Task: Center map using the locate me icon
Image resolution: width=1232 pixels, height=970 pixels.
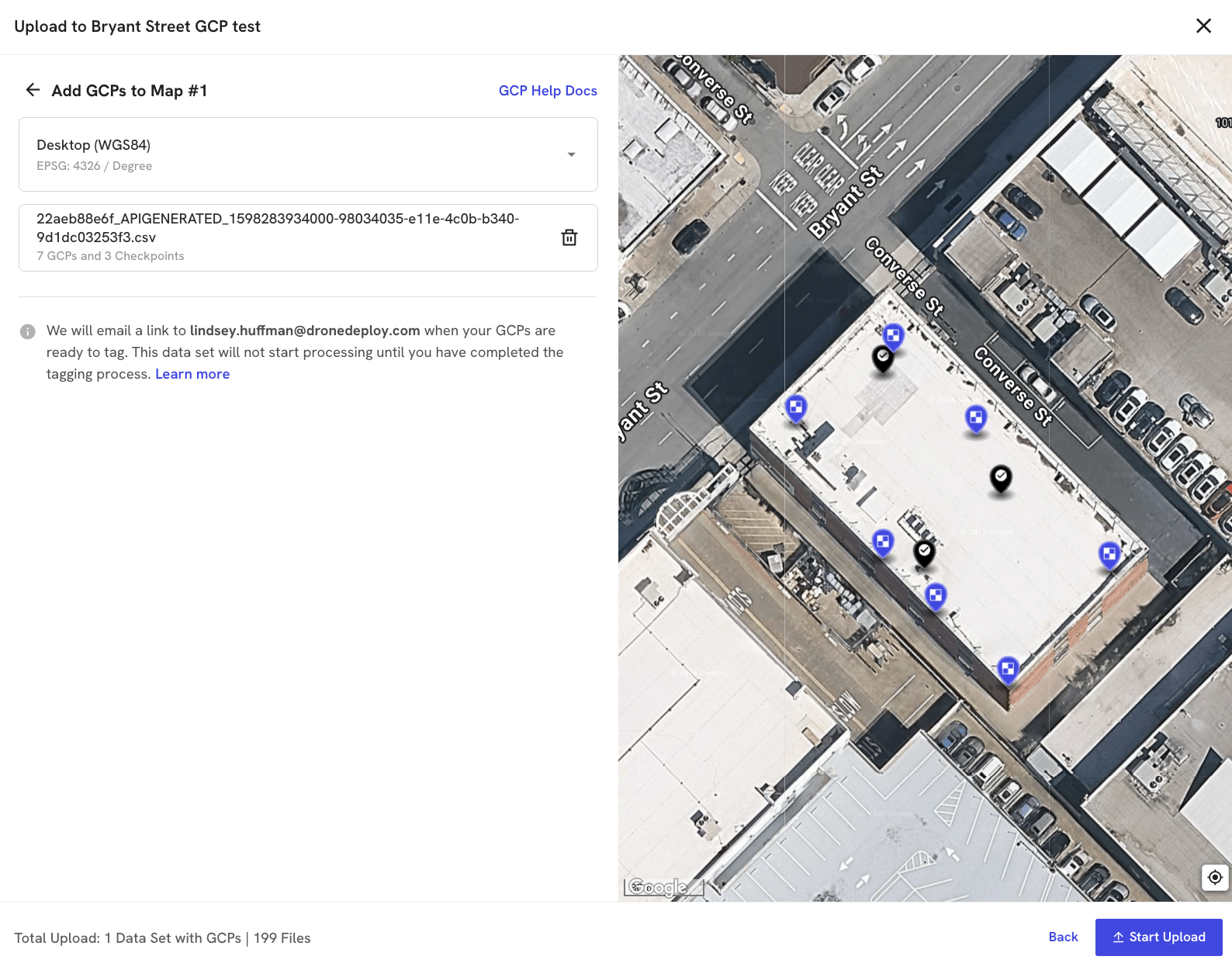Action: click(x=1214, y=877)
